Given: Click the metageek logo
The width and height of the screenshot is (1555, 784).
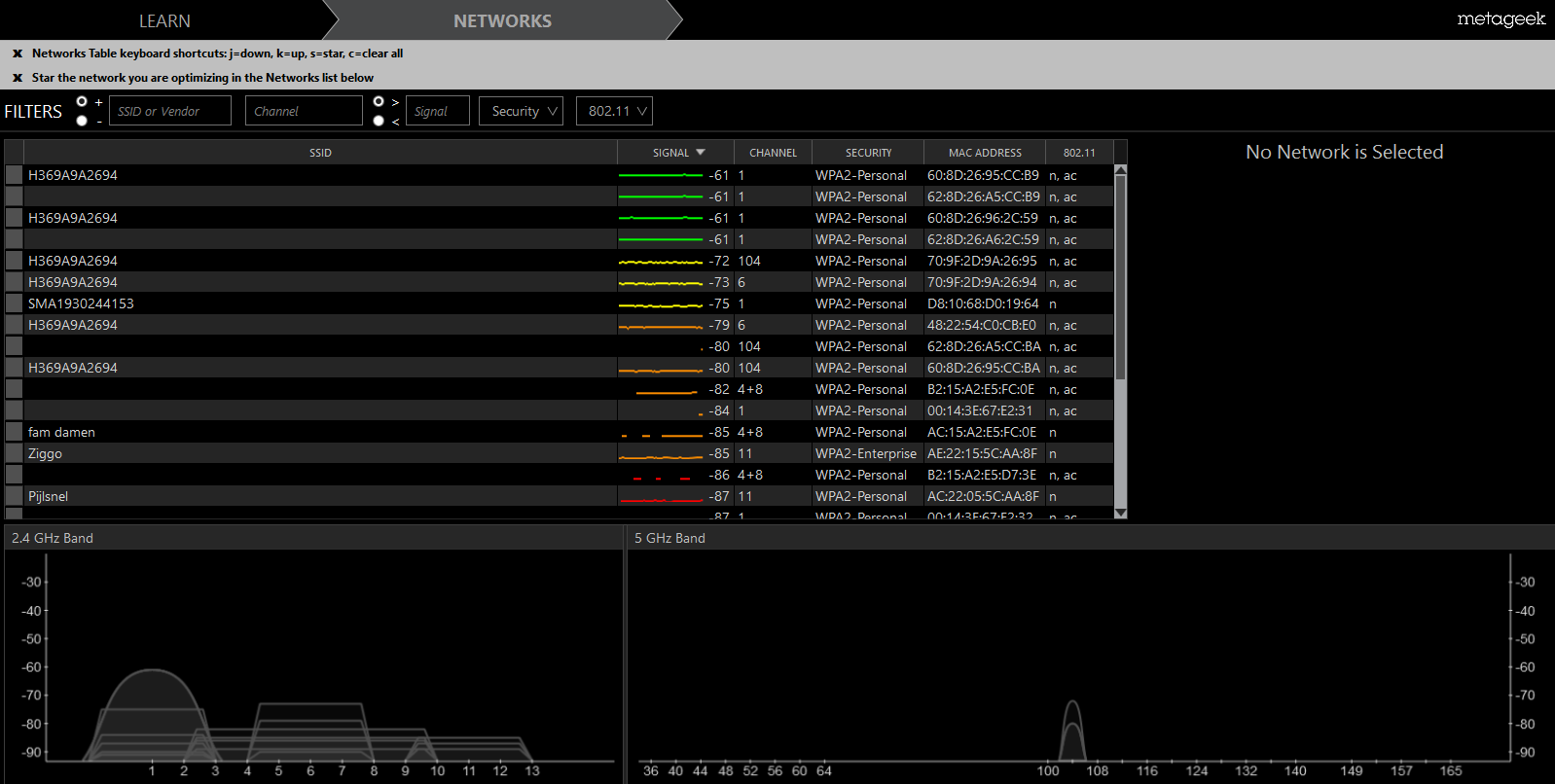Looking at the screenshot, I should click(x=1501, y=18).
